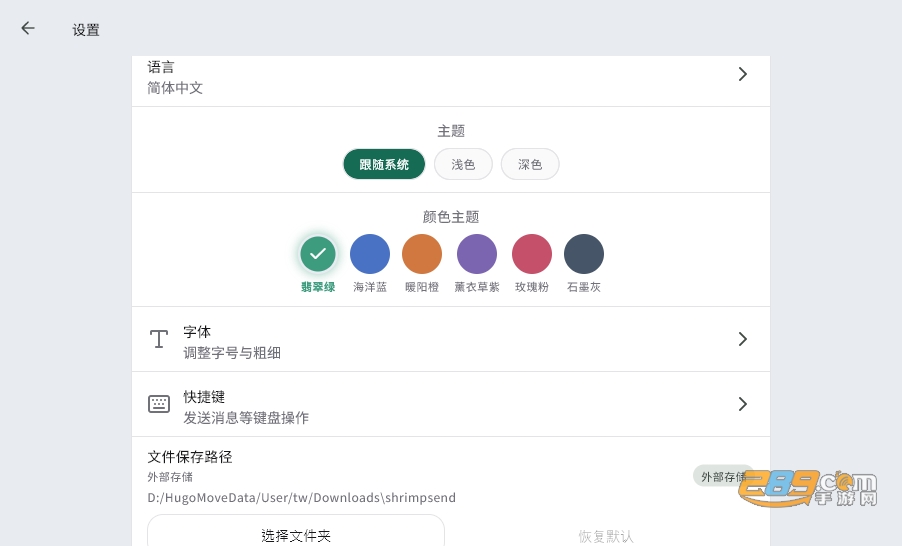This screenshot has width=902, height=546.
Task: Click the 恢复默认 restore default button
Action: [606, 536]
